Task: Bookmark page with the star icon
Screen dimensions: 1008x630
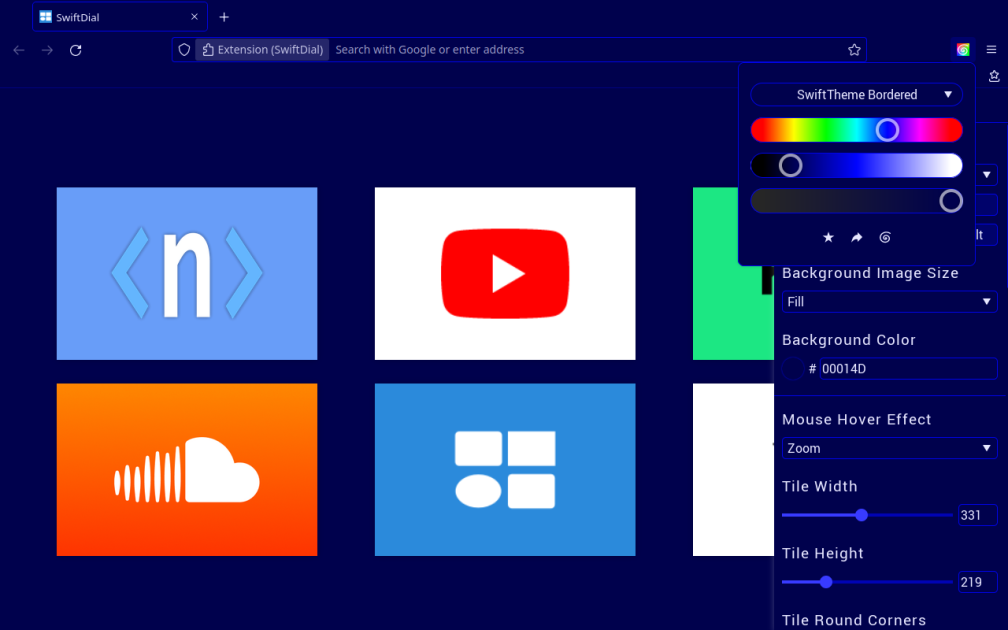Action: pyautogui.click(x=854, y=50)
